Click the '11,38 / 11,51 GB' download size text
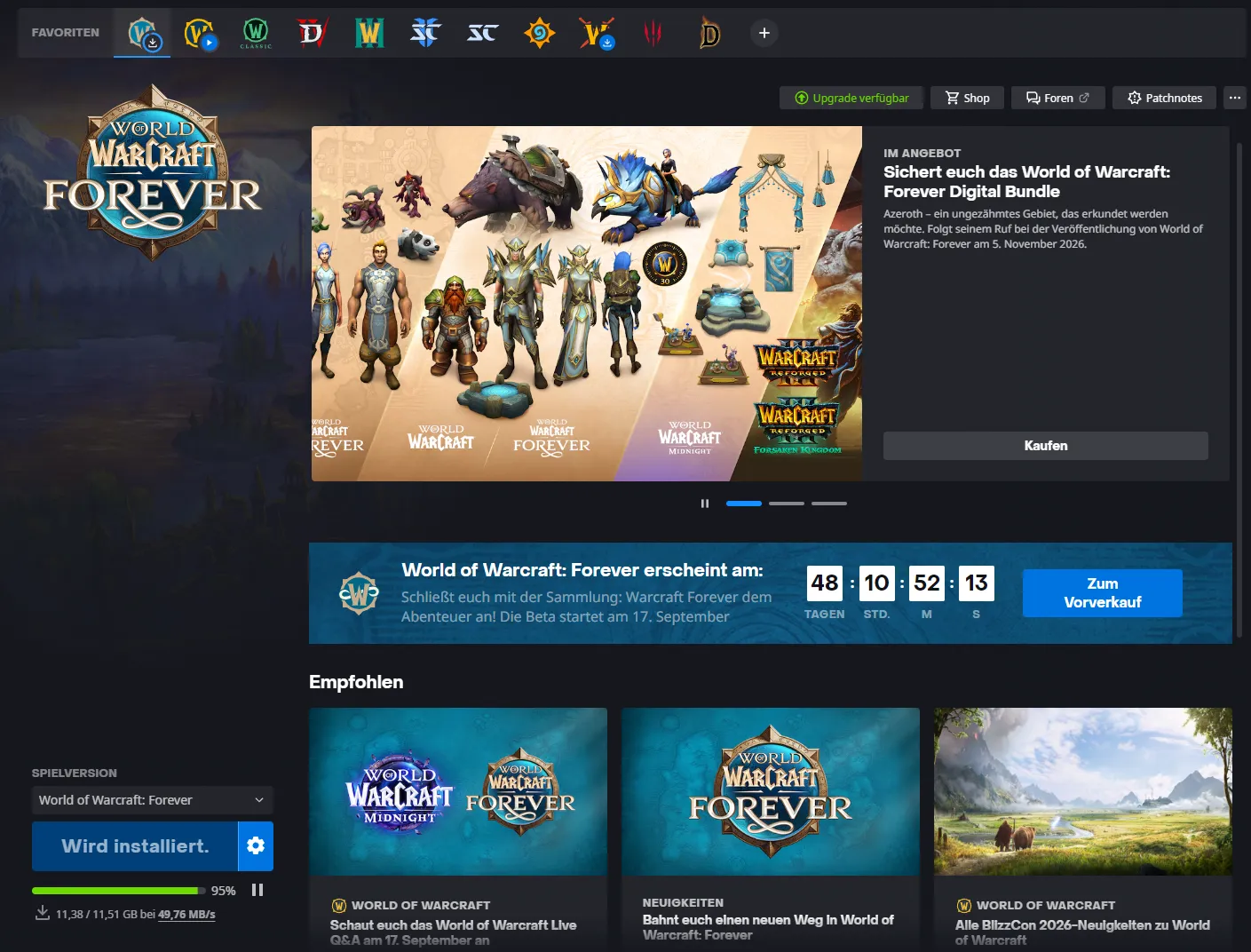The image size is (1251, 952). 97,914
